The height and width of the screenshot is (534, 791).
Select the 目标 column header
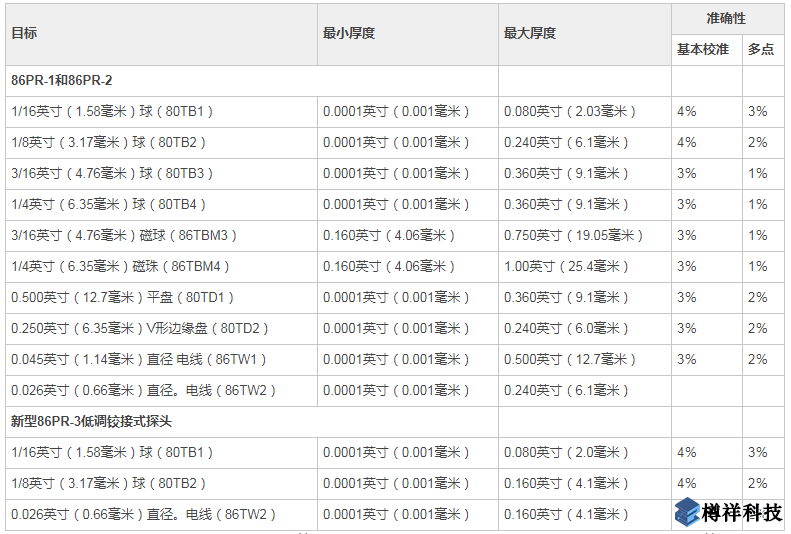[24, 33]
